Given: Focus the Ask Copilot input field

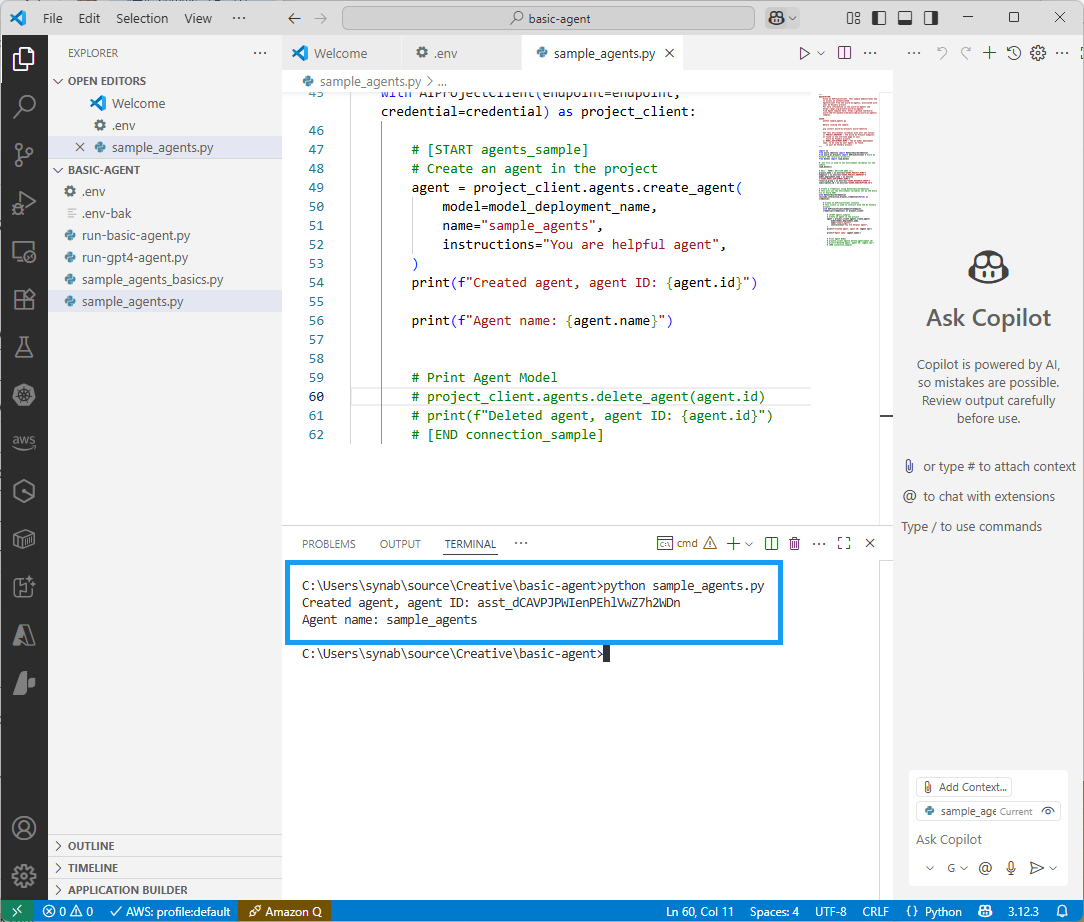Looking at the screenshot, I should point(987,840).
